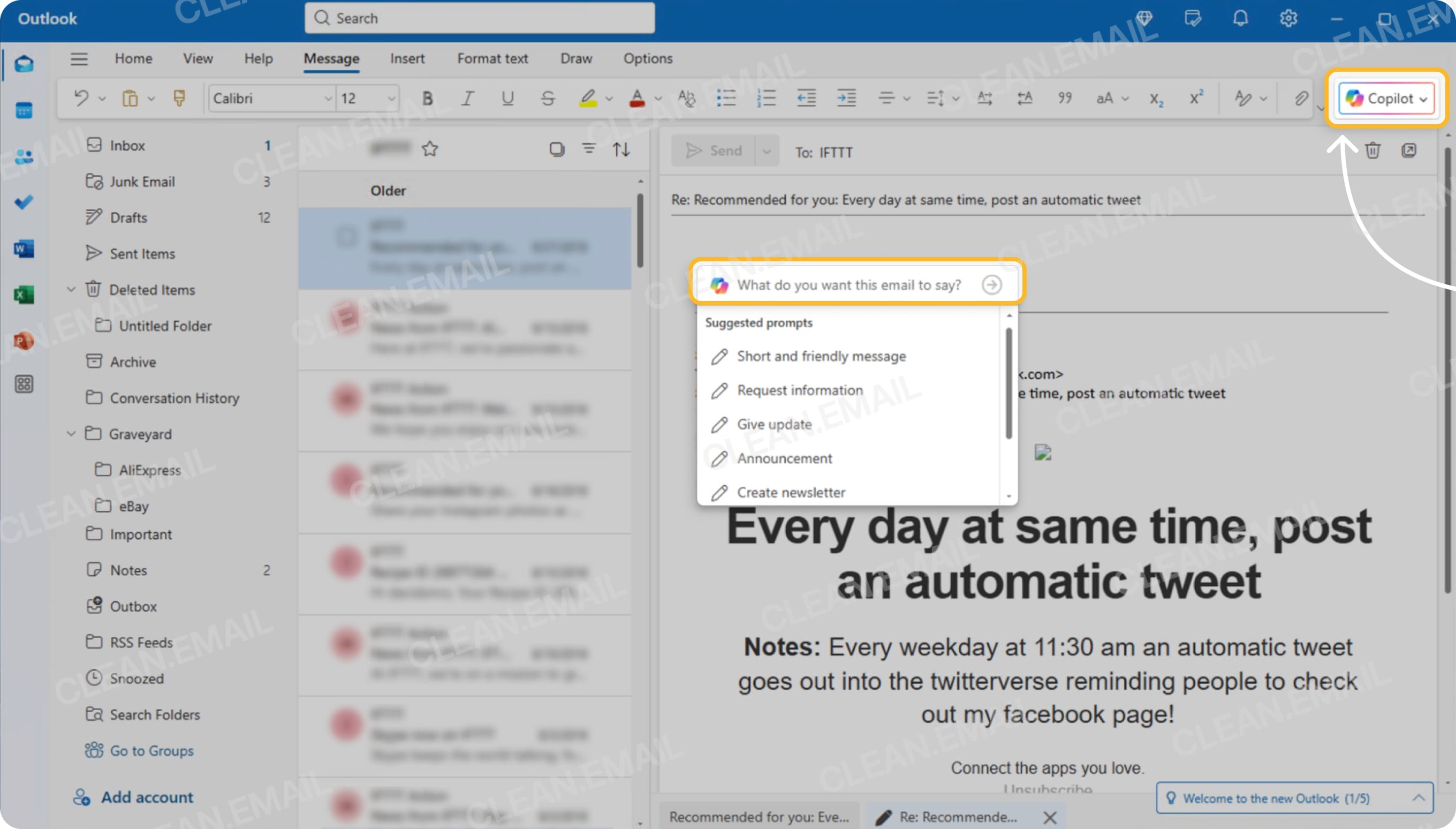Open Word from the app sidebar
This screenshot has width=1456, height=829.
[24, 249]
